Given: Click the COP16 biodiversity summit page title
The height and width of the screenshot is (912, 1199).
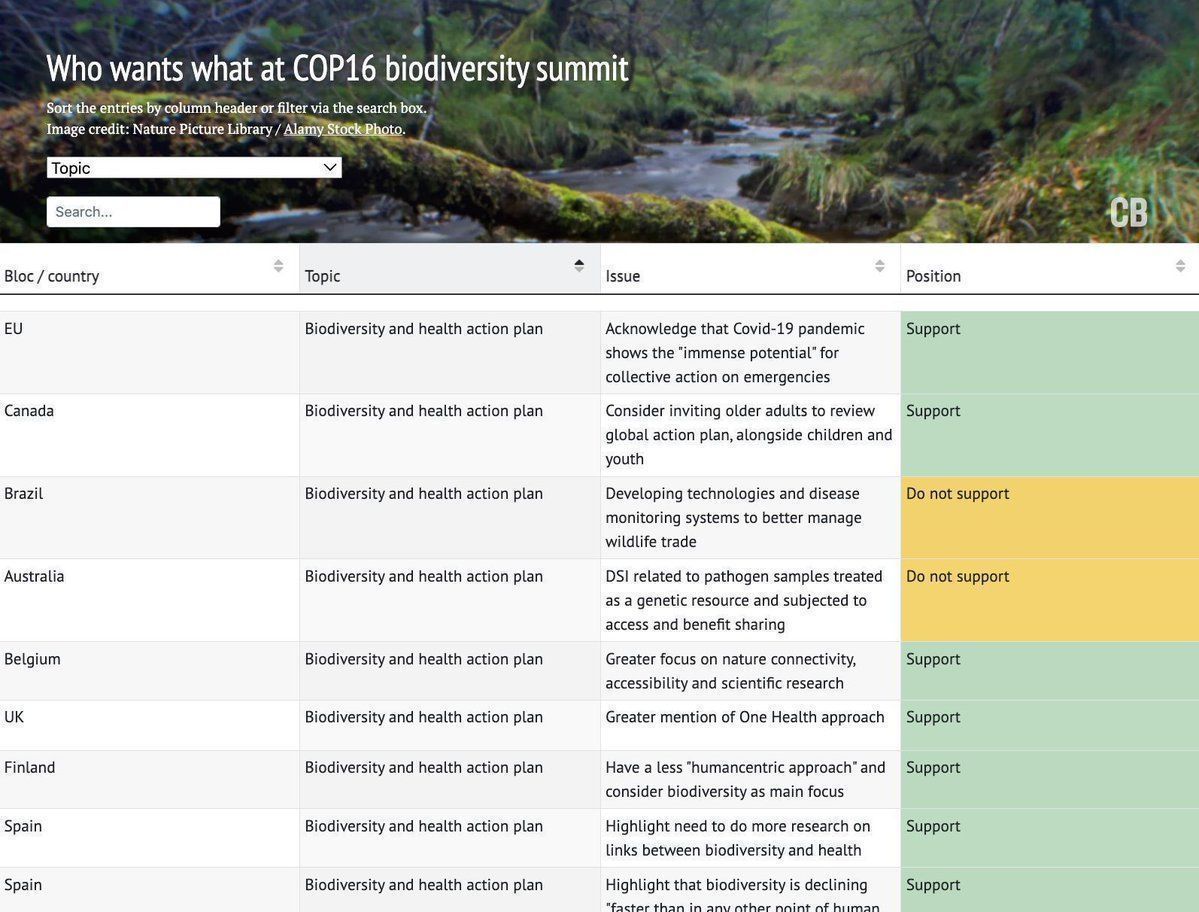Looking at the screenshot, I should [x=337, y=69].
